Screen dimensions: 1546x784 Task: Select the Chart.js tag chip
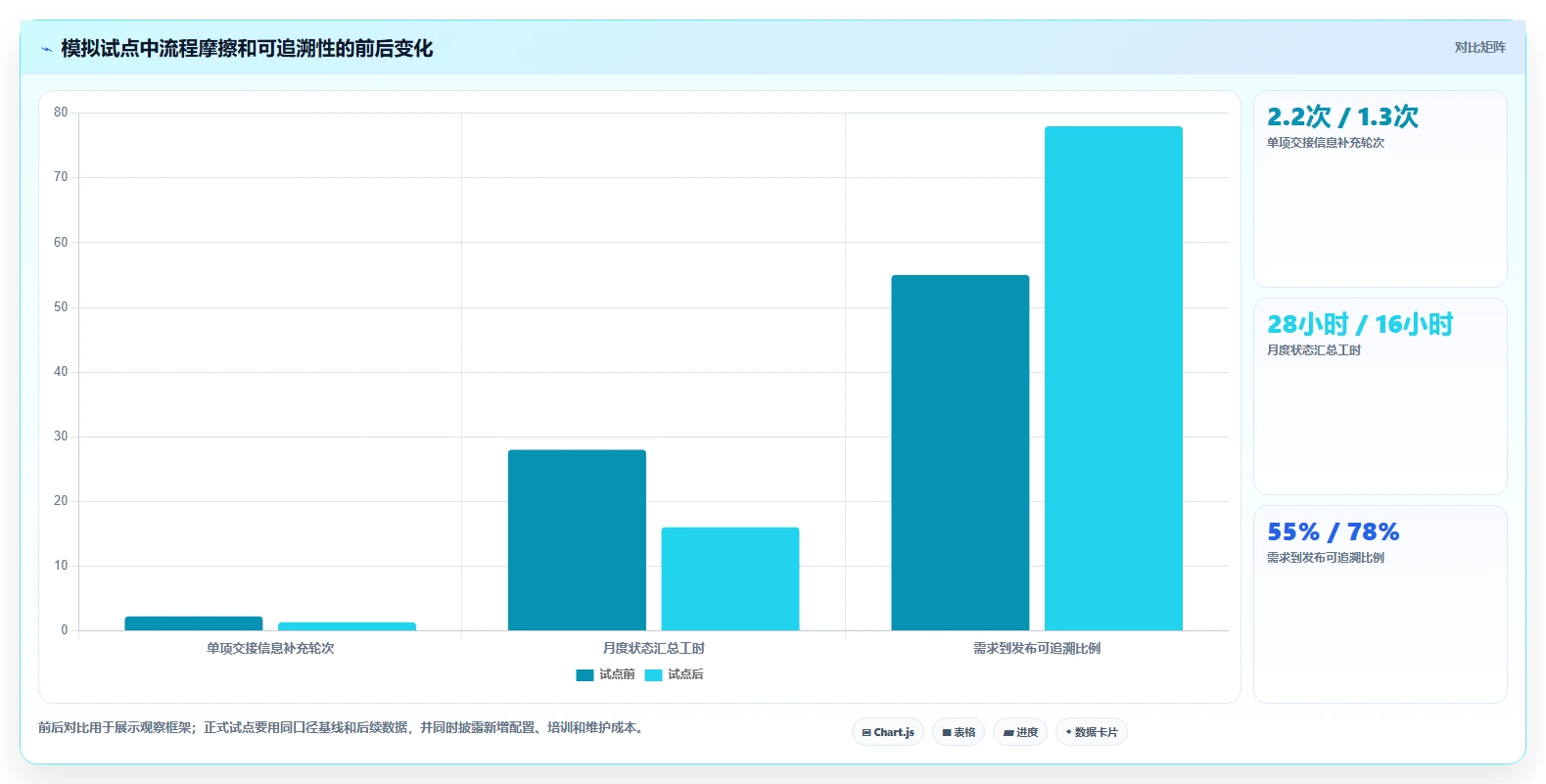click(888, 732)
